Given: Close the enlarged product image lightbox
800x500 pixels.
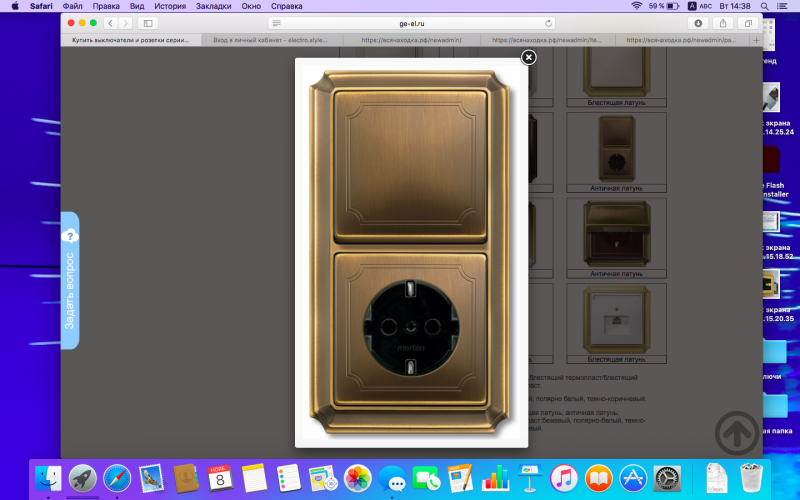Looking at the screenshot, I should pos(529,57).
